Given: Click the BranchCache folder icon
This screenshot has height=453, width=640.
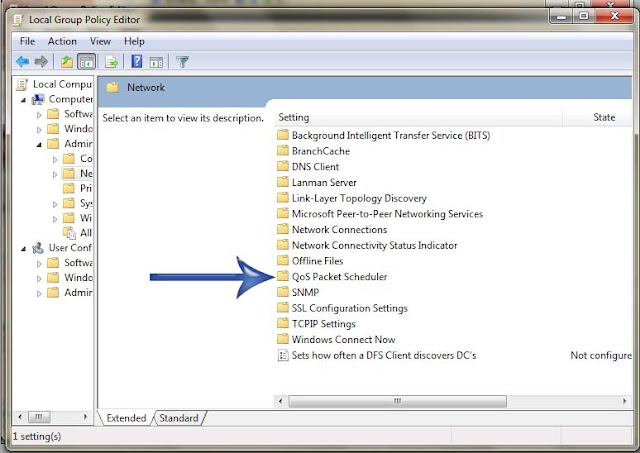Looking at the screenshot, I should (x=282, y=151).
